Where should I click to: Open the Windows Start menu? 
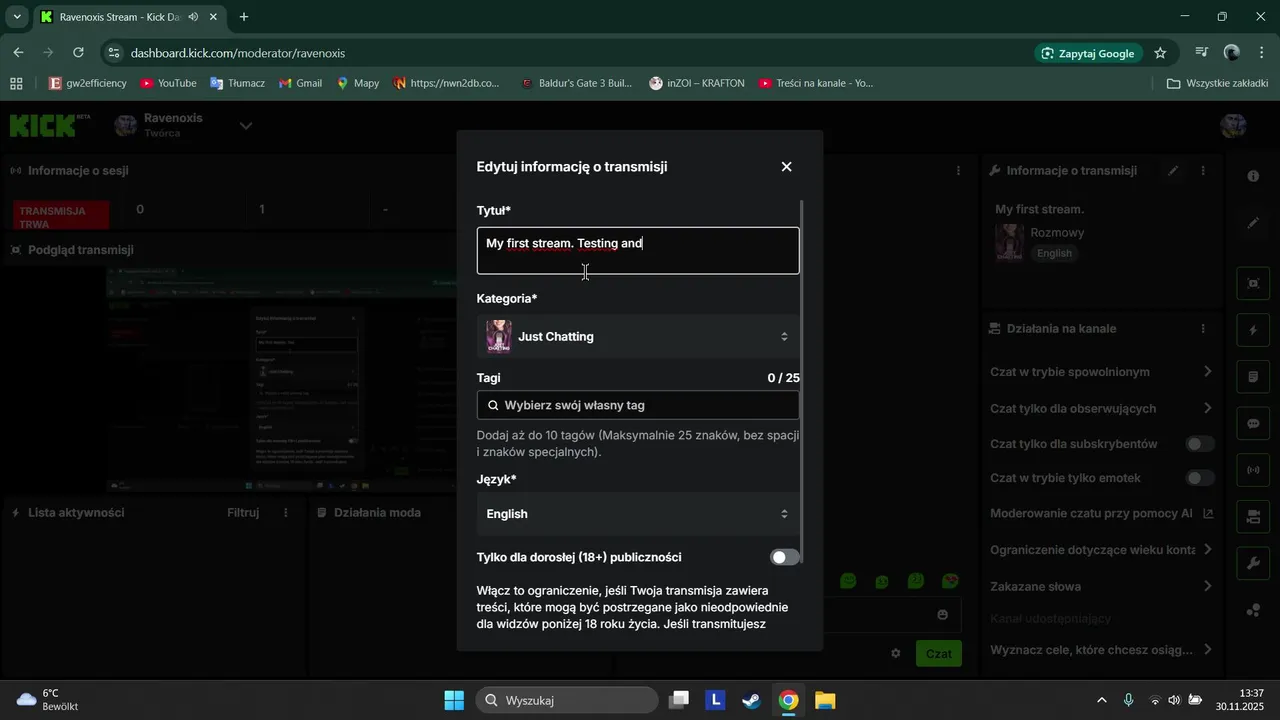tap(454, 700)
